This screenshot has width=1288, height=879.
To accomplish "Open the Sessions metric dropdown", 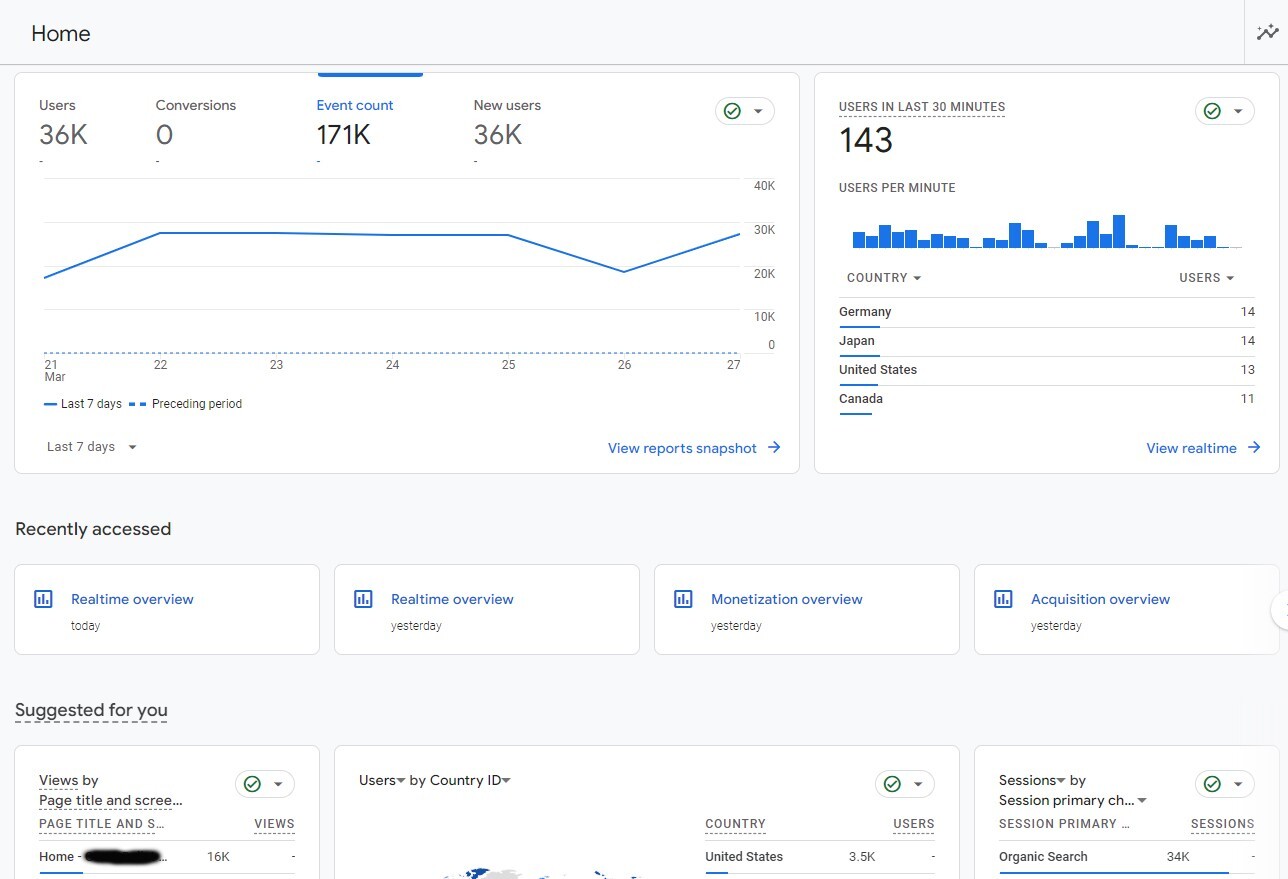I will pos(1032,780).
